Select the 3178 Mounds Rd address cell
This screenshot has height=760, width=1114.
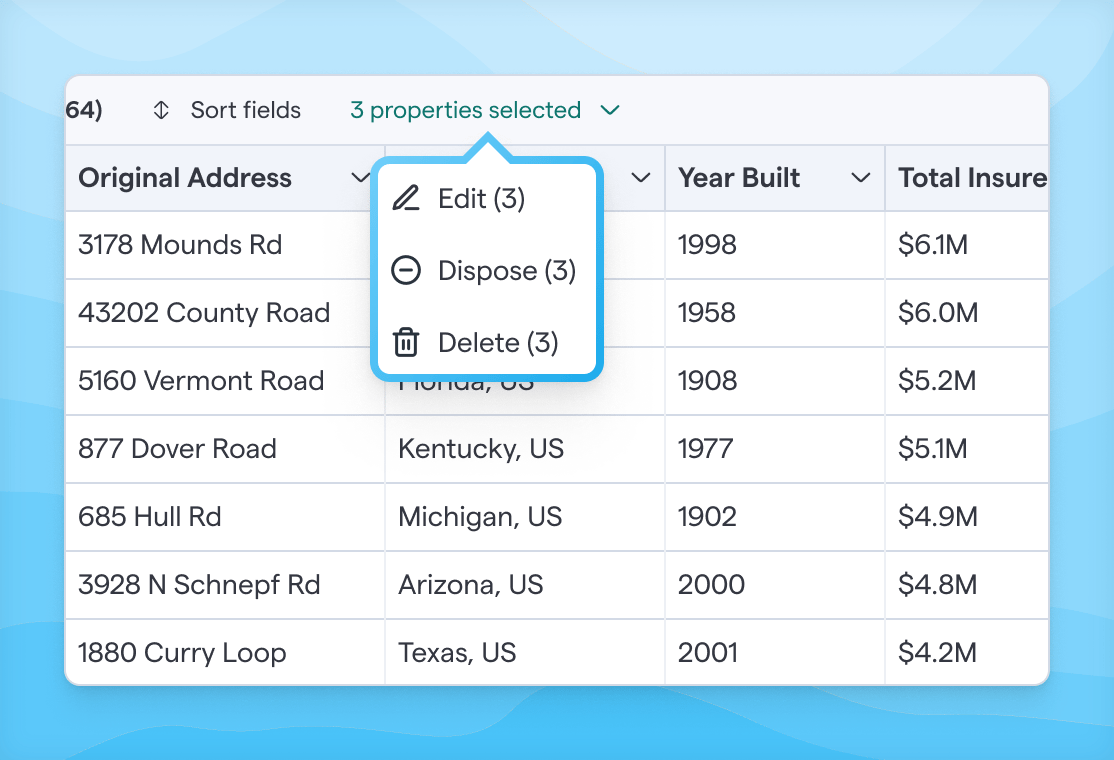point(180,245)
